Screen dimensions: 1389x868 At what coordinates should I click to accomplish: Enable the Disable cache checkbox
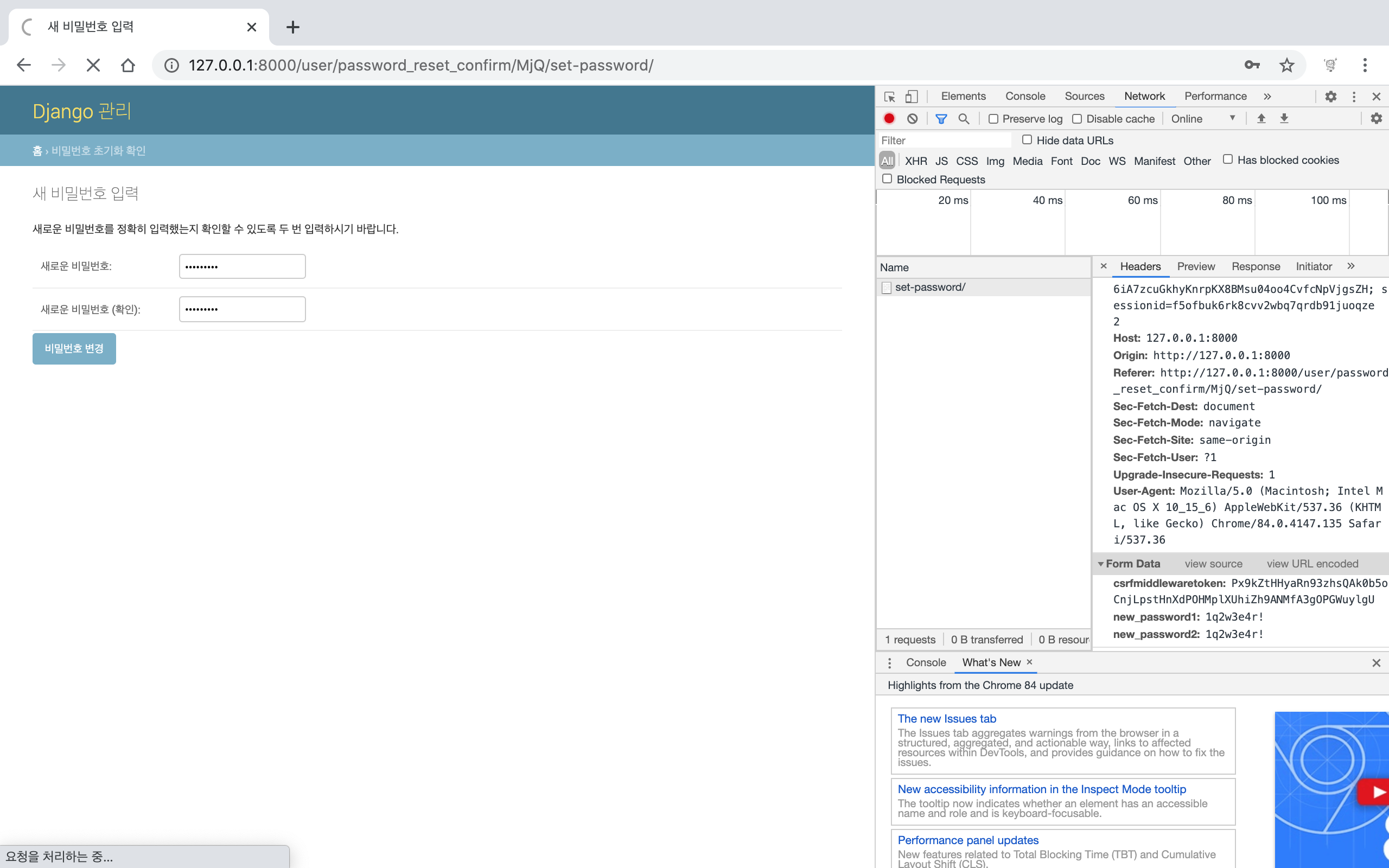pos(1078,119)
